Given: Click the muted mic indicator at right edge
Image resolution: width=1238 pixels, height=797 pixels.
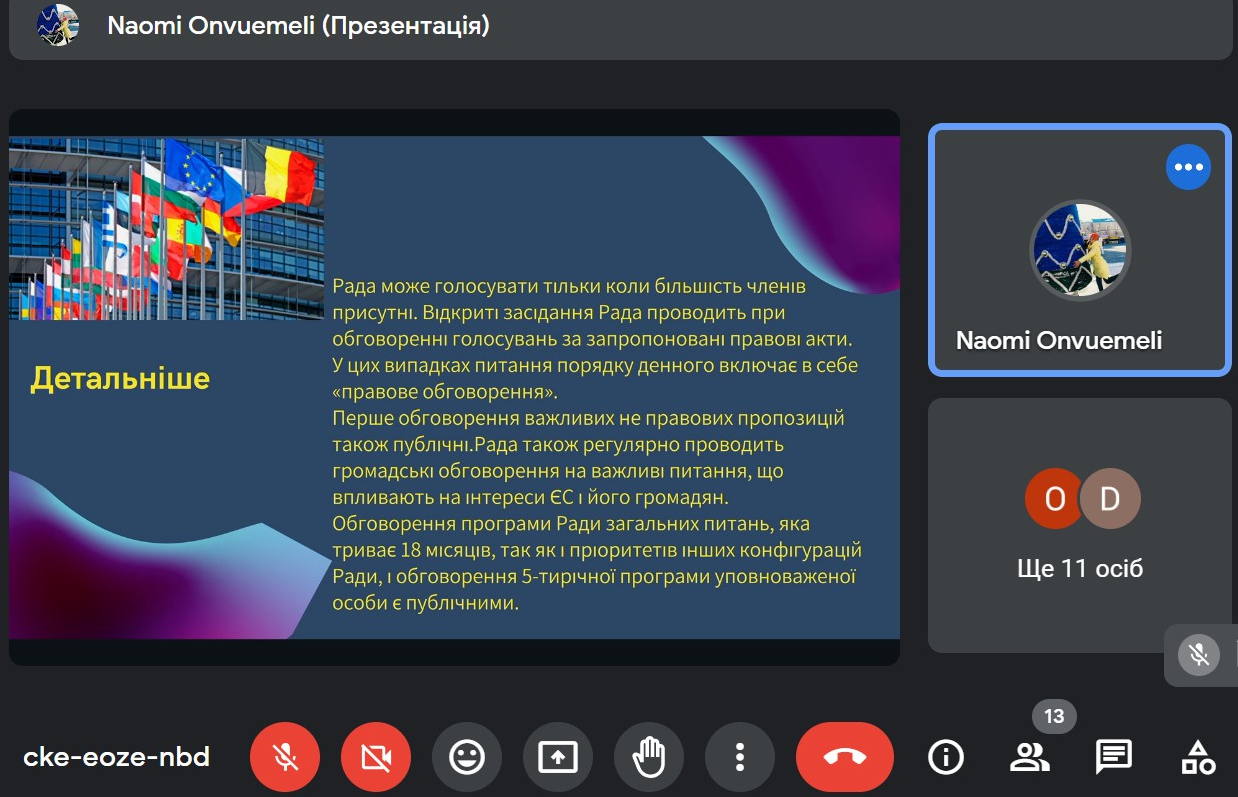Looking at the screenshot, I should pos(1199,655).
